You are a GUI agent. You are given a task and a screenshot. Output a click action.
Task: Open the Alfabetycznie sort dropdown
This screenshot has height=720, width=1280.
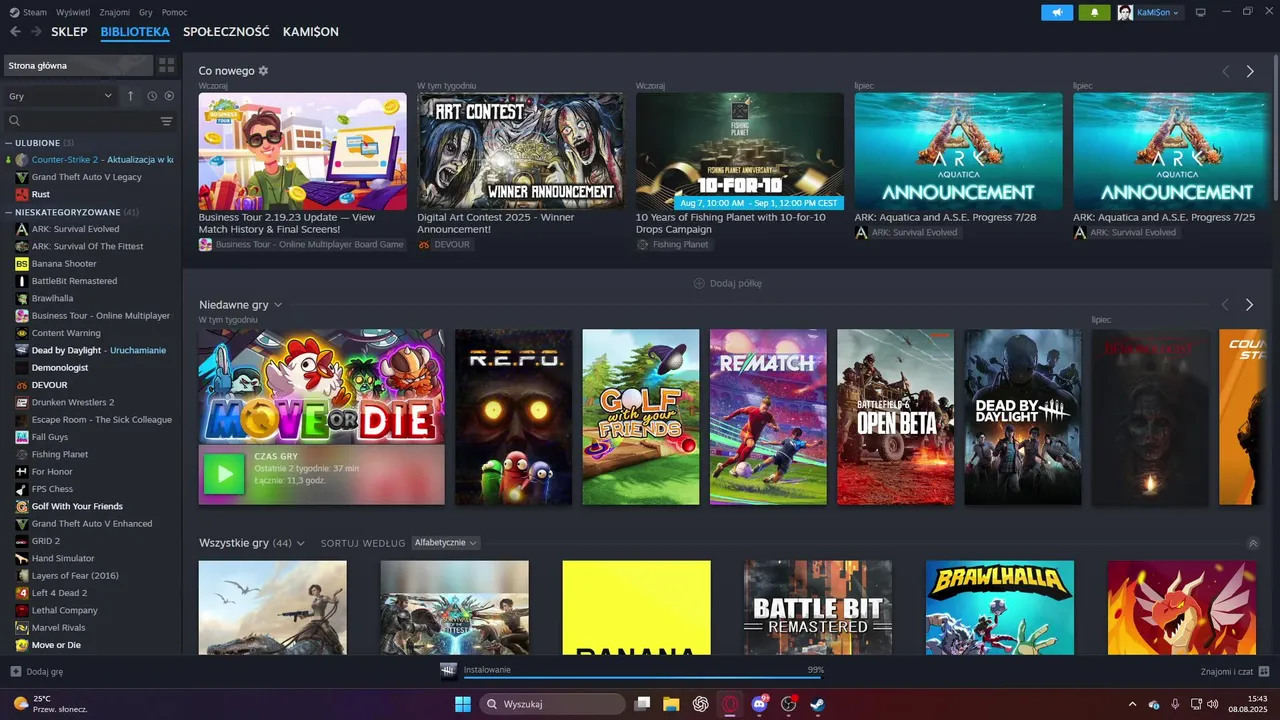pyautogui.click(x=446, y=543)
